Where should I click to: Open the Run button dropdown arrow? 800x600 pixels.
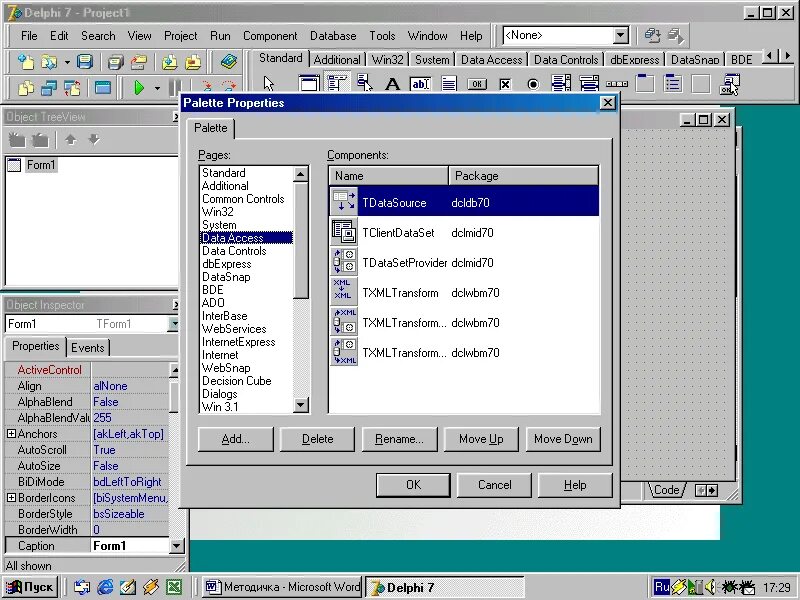(x=157, y=88)
